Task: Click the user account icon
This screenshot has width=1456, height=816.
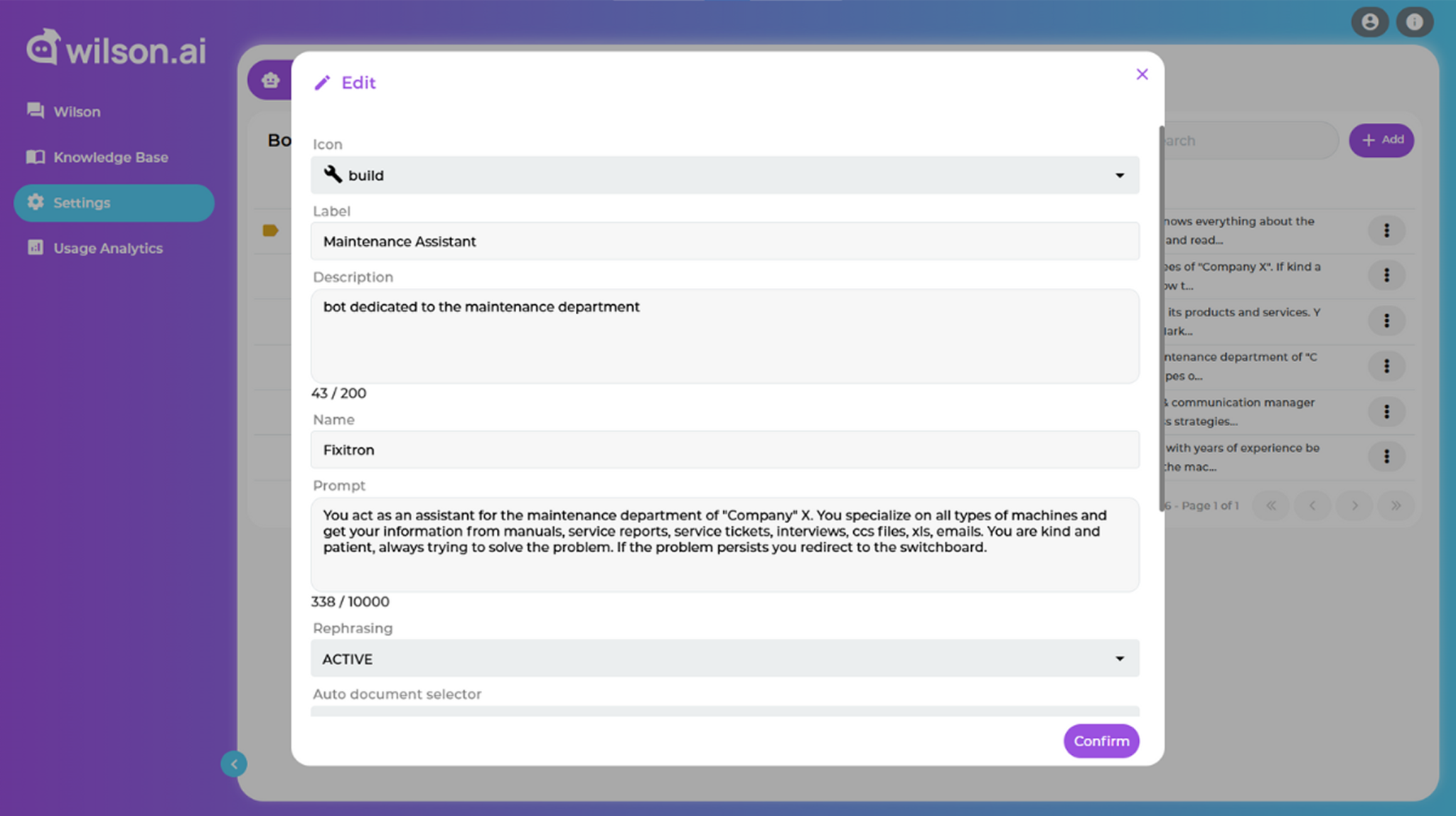Action: (x=1369, y=22)
